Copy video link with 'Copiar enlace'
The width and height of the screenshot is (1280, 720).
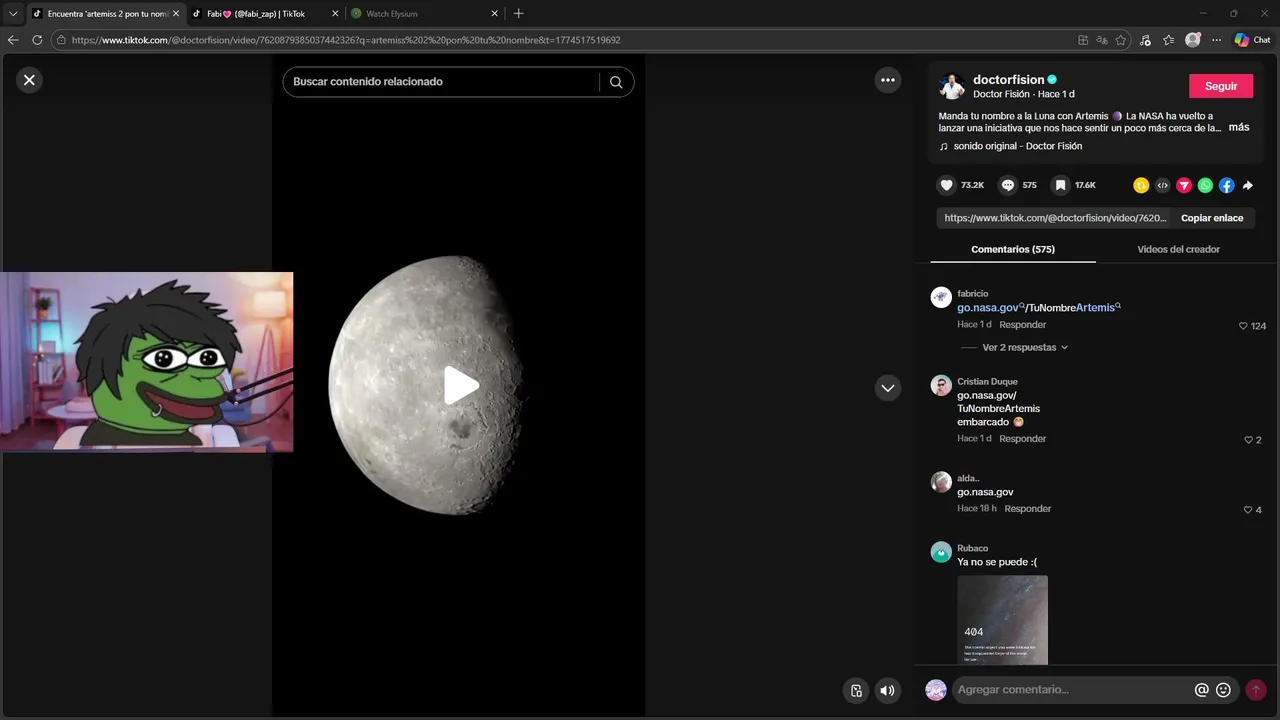coord(1212,218)
